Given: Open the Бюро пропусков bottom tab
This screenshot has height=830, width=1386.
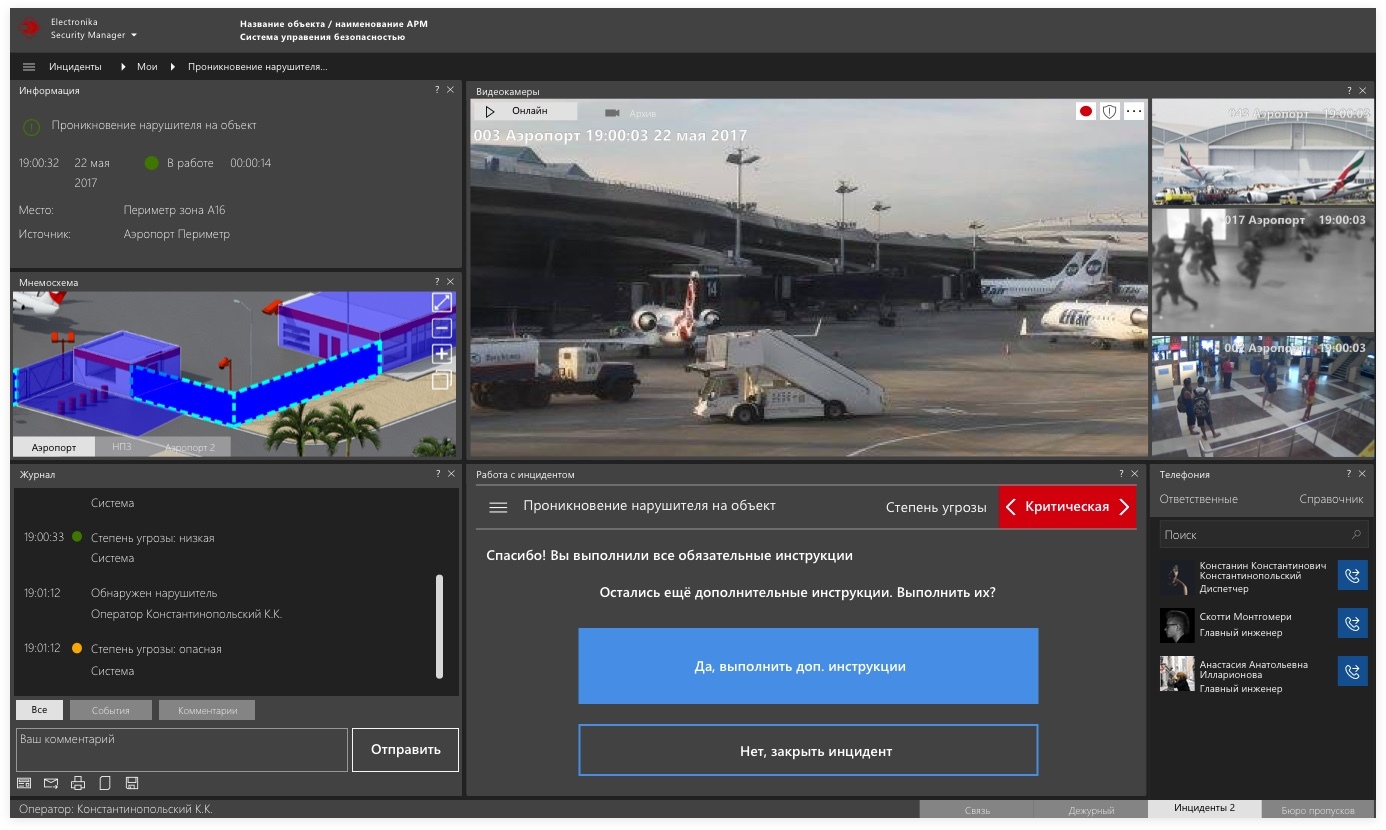Looking at the screenshot, I should coord(1319,810).
